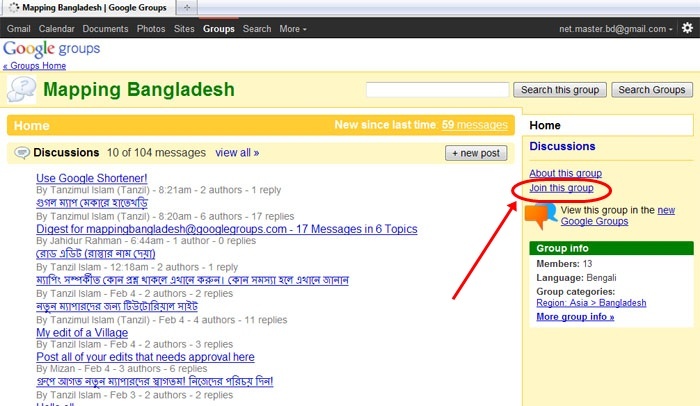Viewport: 700px width, 406px height.
Task: Click Join this group link
Action: (561, 188)
